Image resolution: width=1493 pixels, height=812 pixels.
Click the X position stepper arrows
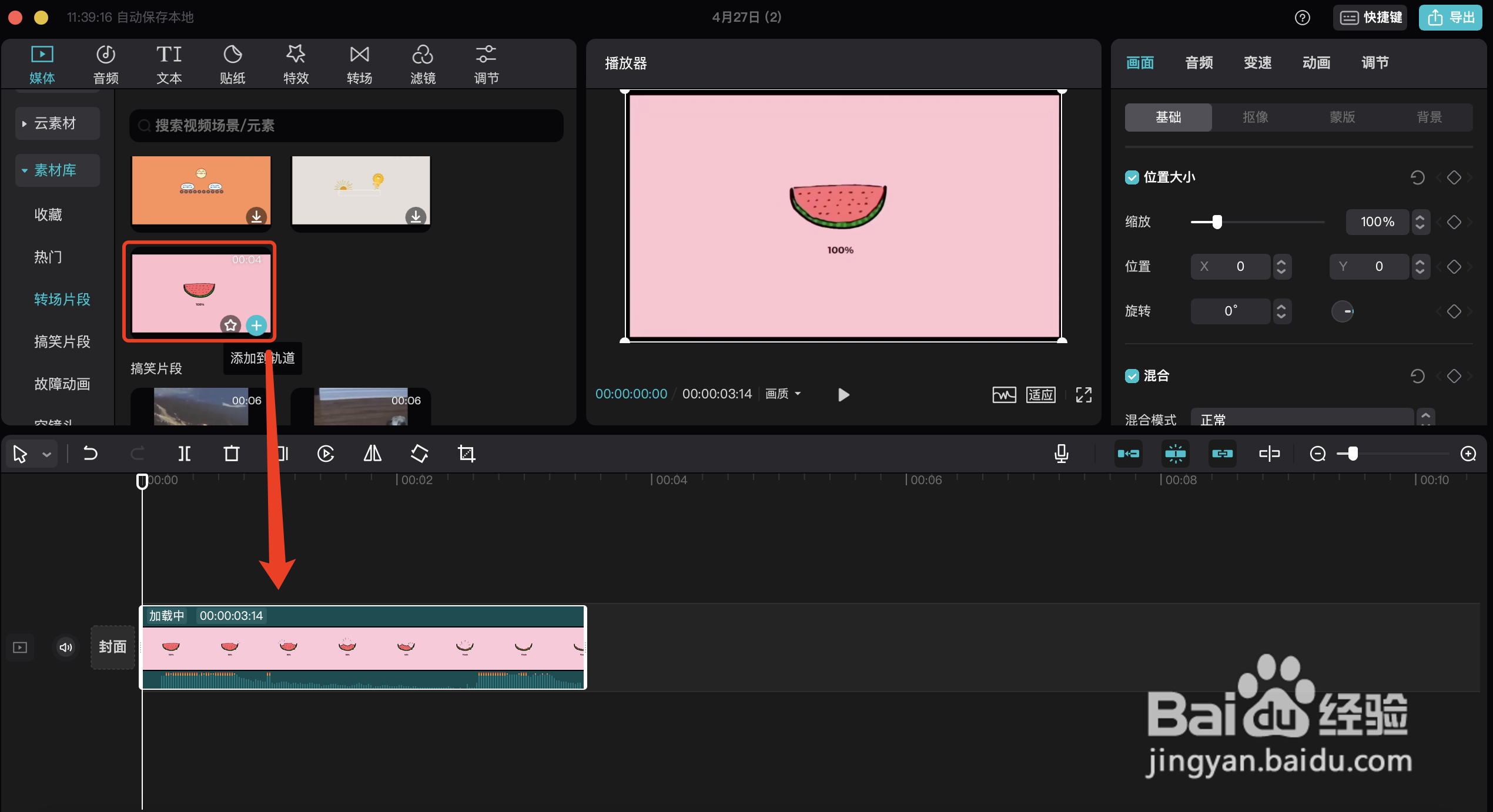click(x=1281, y=266)
